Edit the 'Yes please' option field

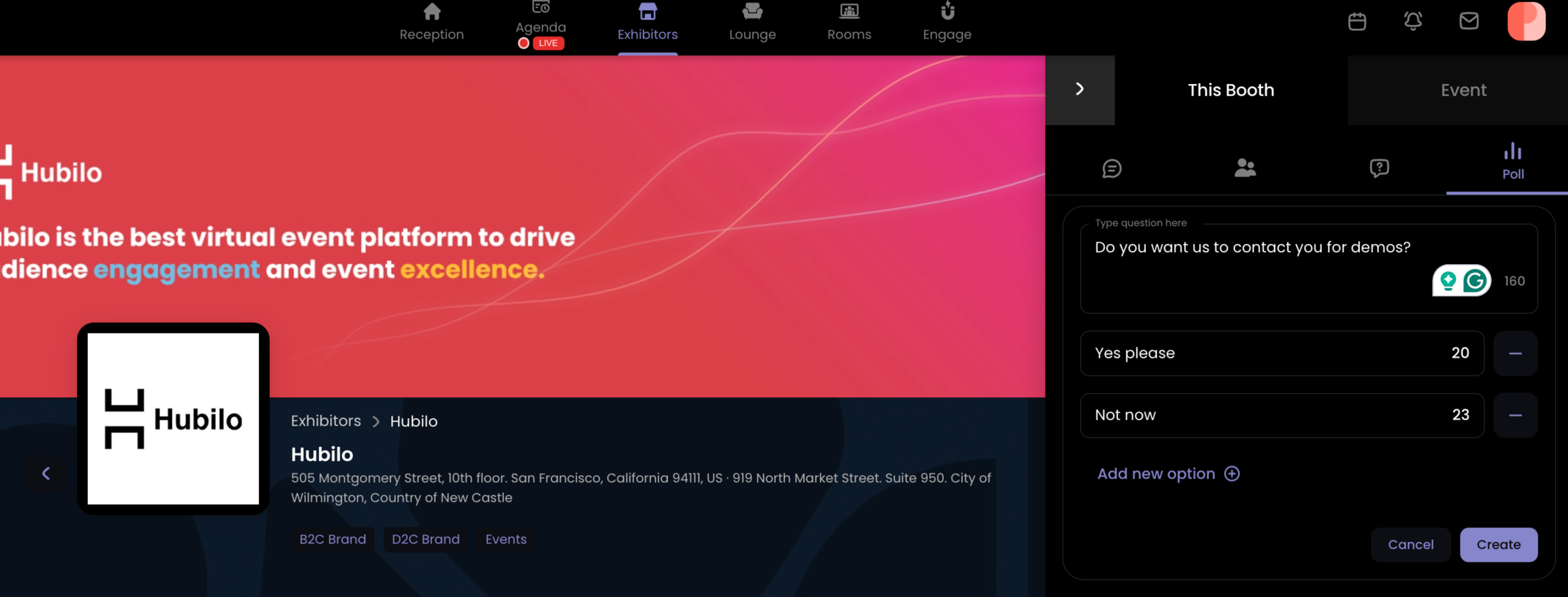tap(1282, 353)
